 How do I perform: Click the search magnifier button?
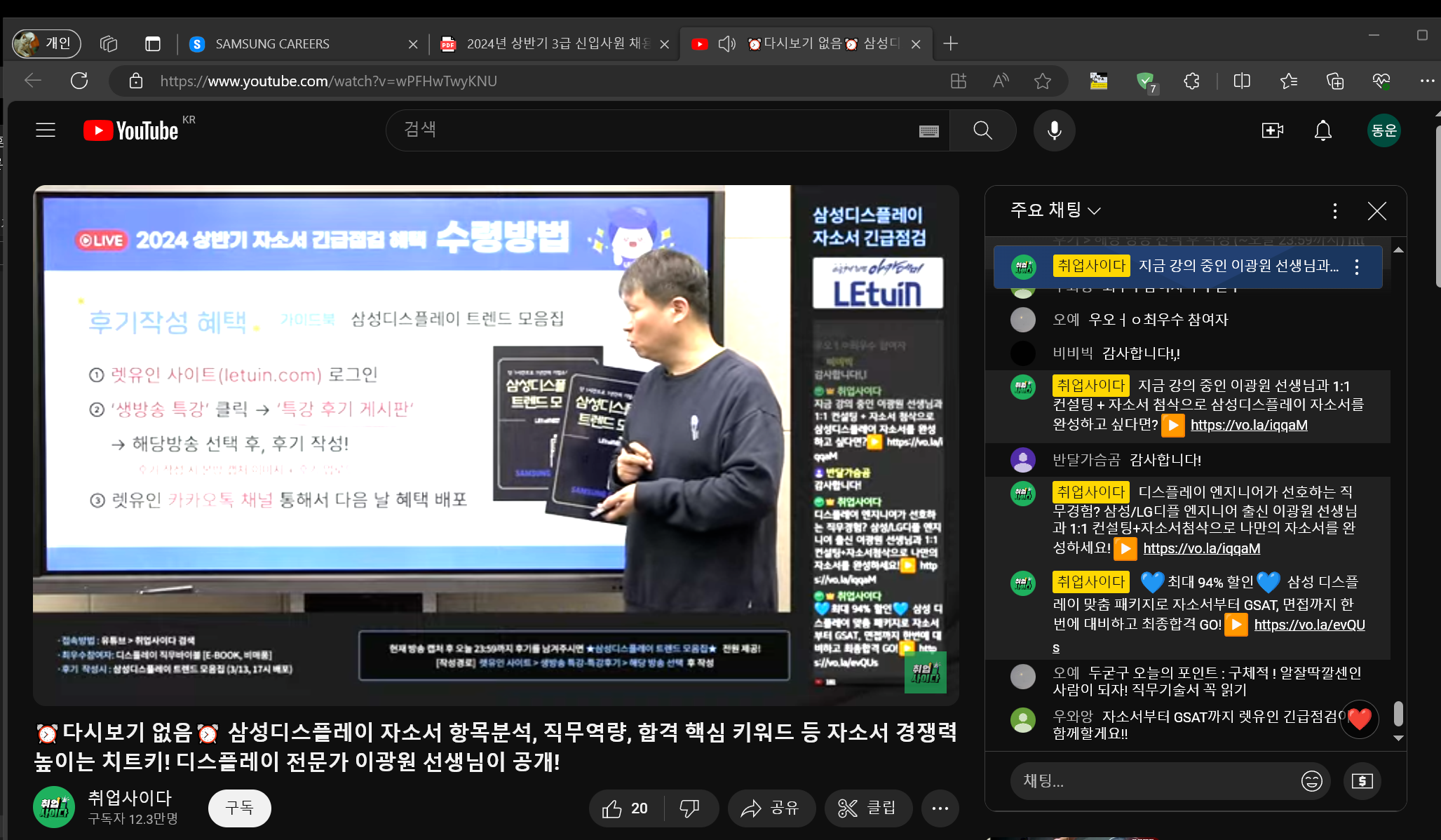pyautogui.click(x=982, y=130)
